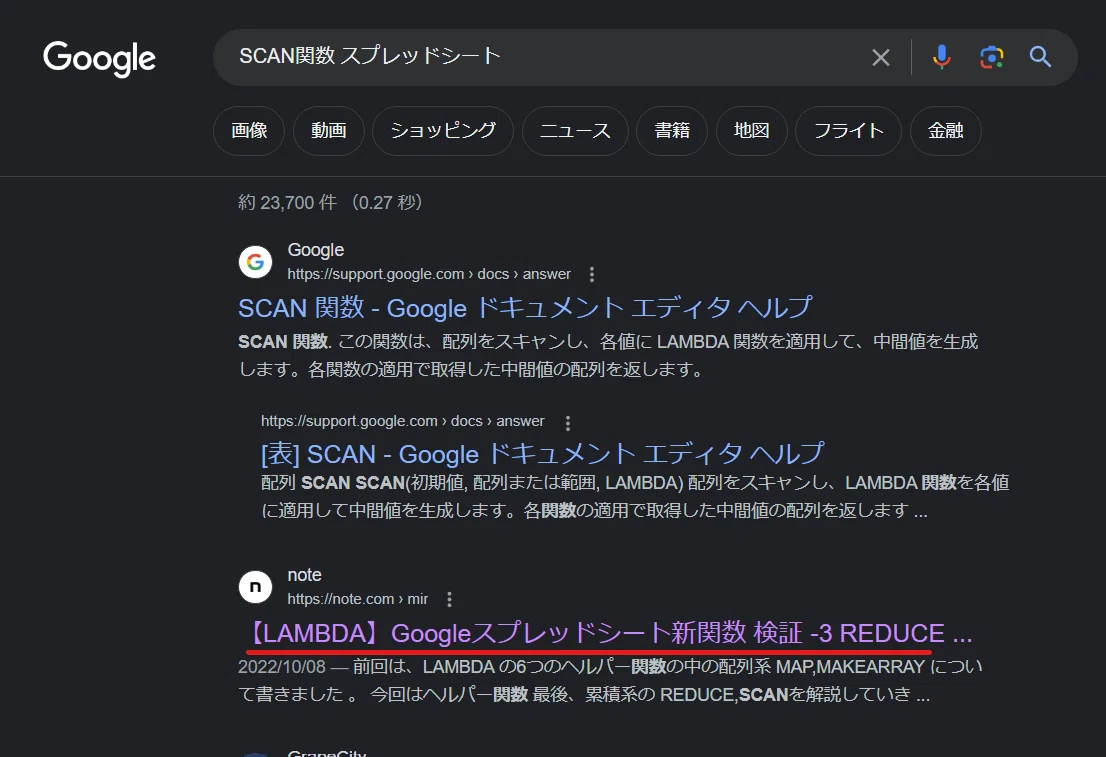Select ニュース filter
The image size is (1106, 757).
(575, 131)
